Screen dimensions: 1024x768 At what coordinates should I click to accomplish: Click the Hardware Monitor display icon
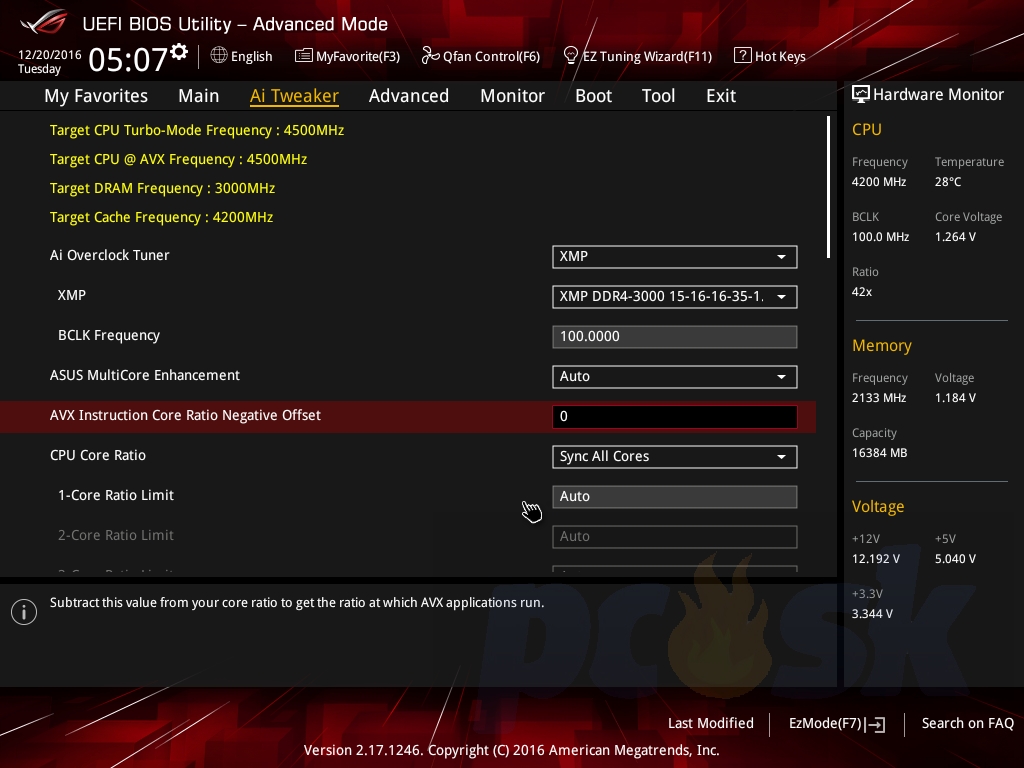(x=861, y=95)
